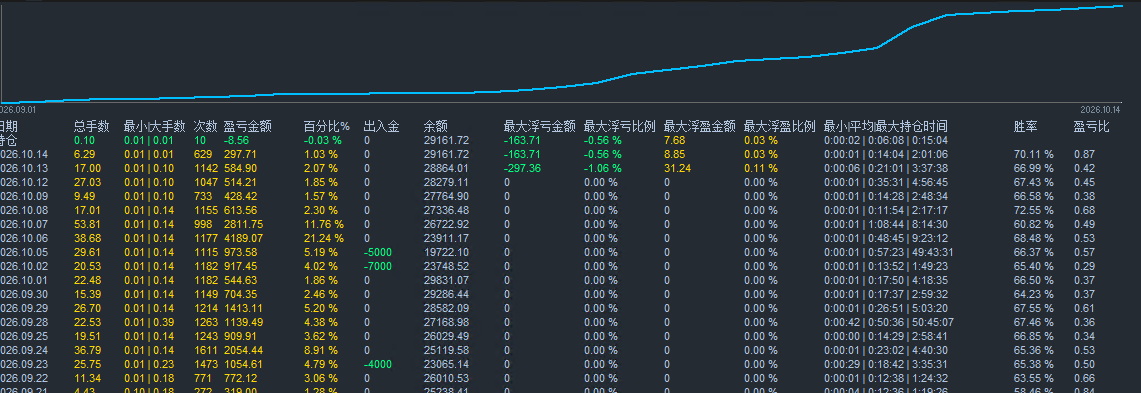This screenshot has width=1141, height=393.
Task: Select the 31.24 floating profit value
Action: 677,168
